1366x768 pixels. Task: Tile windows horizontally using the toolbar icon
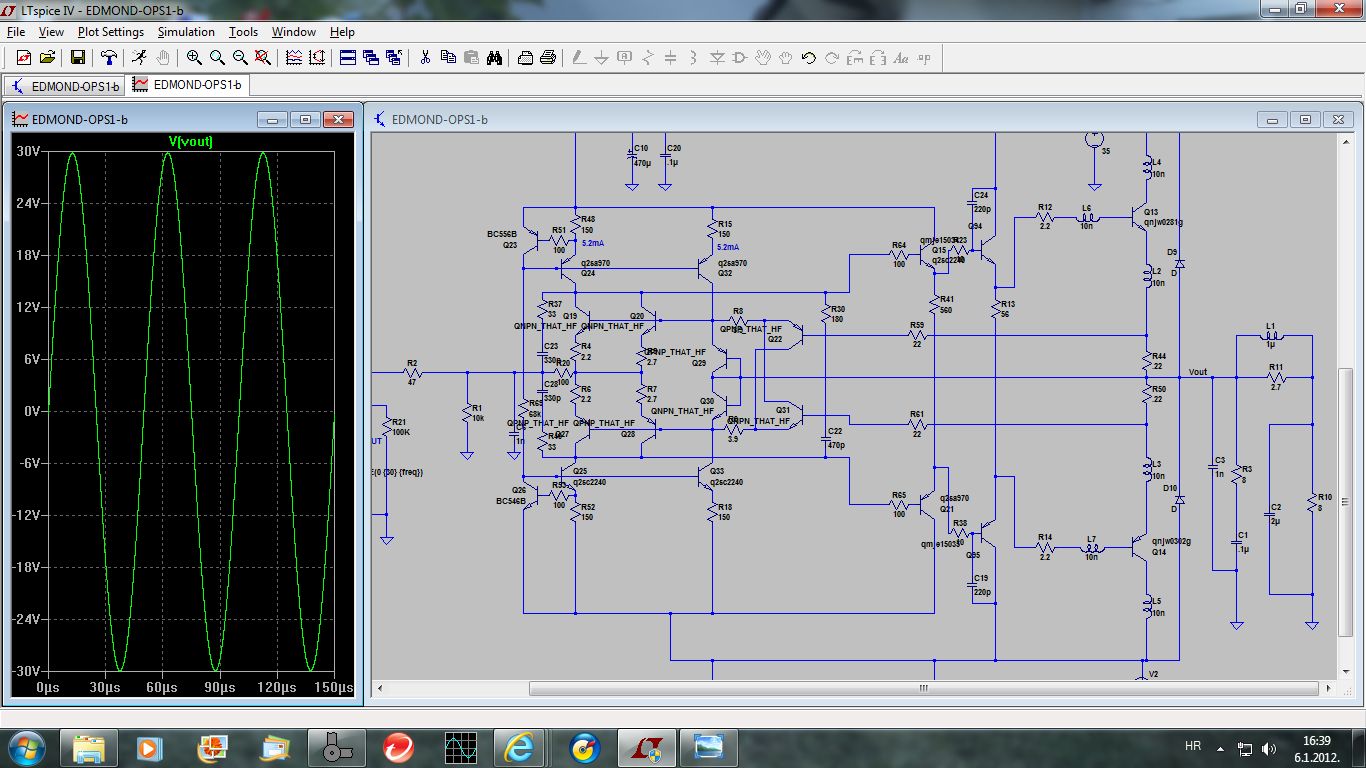(348, 58)
